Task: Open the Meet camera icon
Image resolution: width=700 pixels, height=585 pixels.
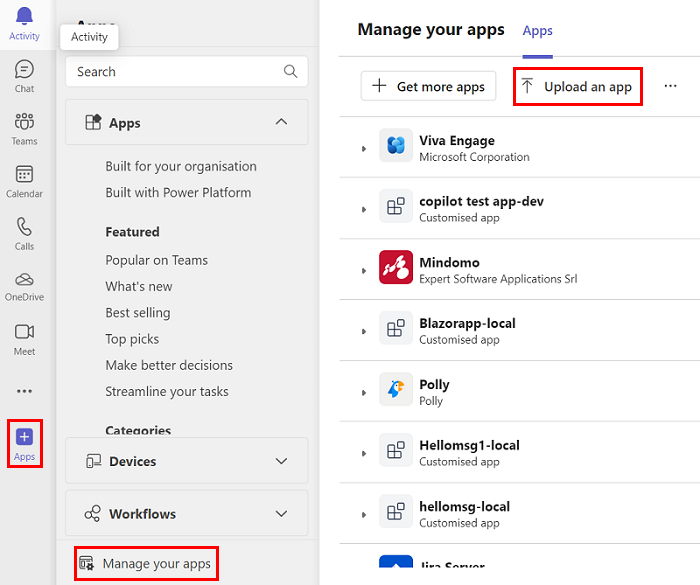Action: click(24, 332)
